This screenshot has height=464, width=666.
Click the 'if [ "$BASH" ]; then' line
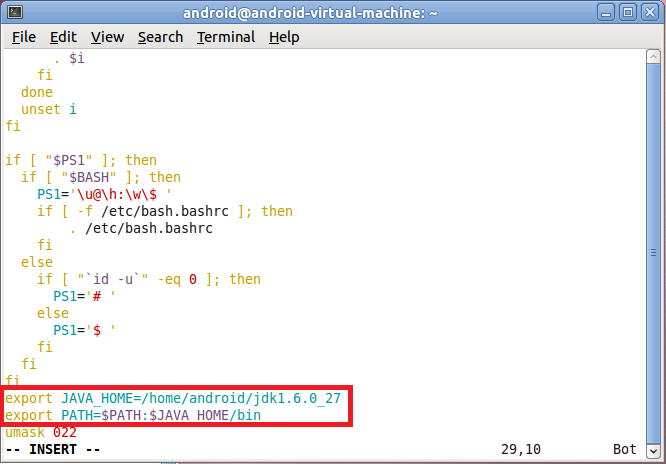[101, 177]
